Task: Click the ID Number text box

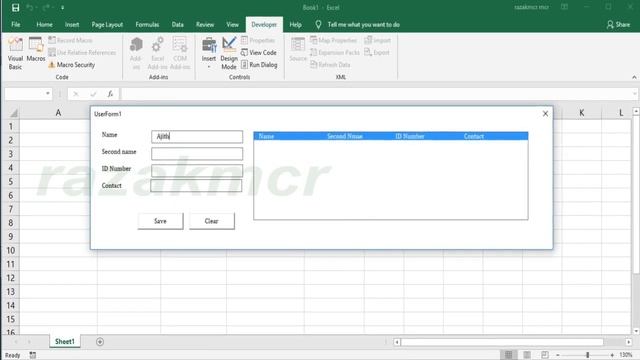Action: click(x=197, y=170)
